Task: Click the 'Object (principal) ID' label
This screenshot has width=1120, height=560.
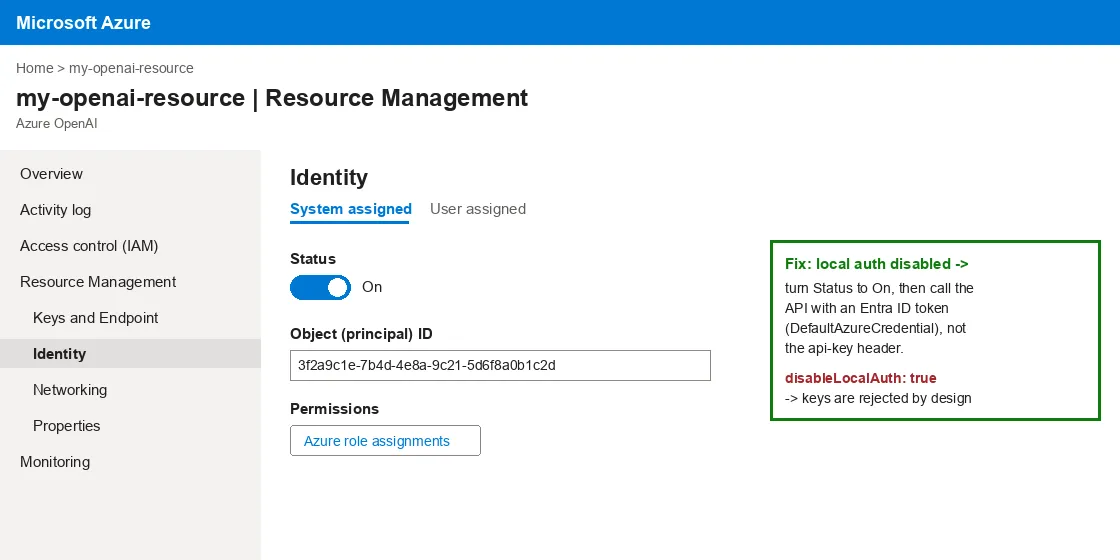Action: (361, 334)
